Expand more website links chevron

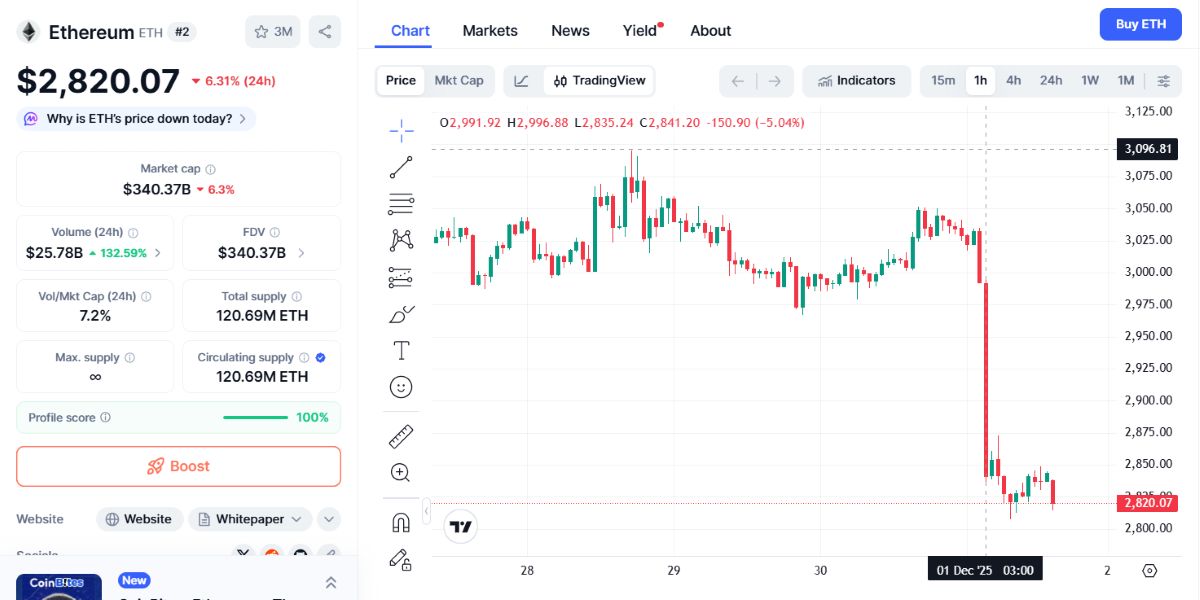pyautogui.click(x=329, y=519)
